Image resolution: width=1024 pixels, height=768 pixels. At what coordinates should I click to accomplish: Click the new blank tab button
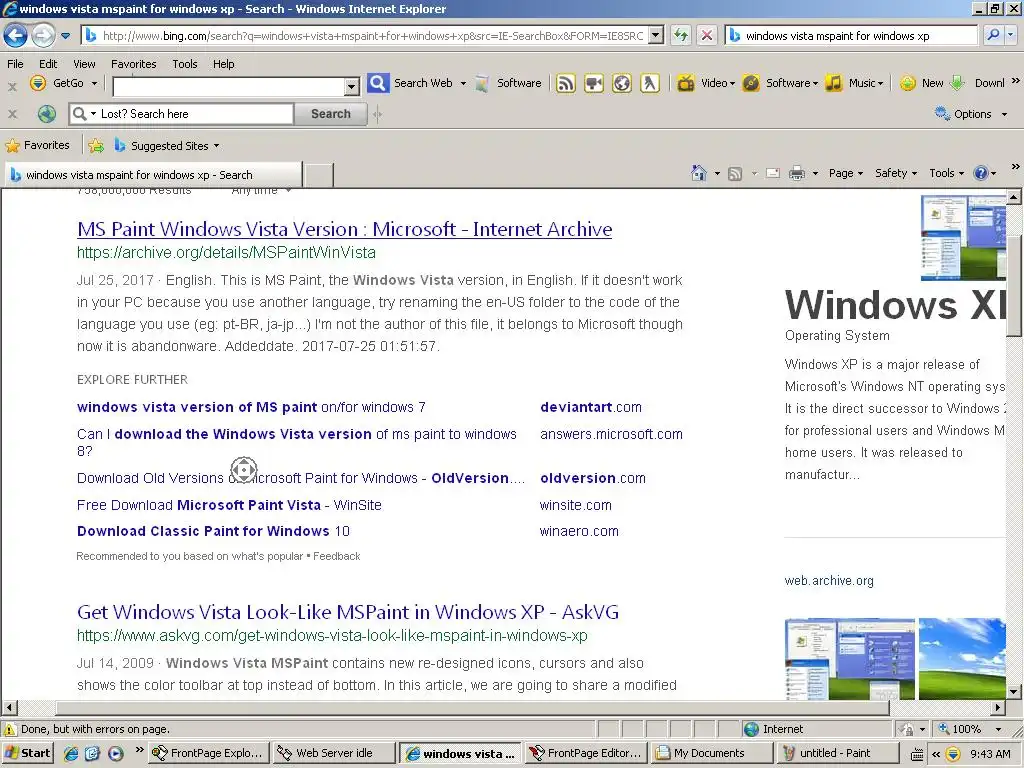point(319,175)
